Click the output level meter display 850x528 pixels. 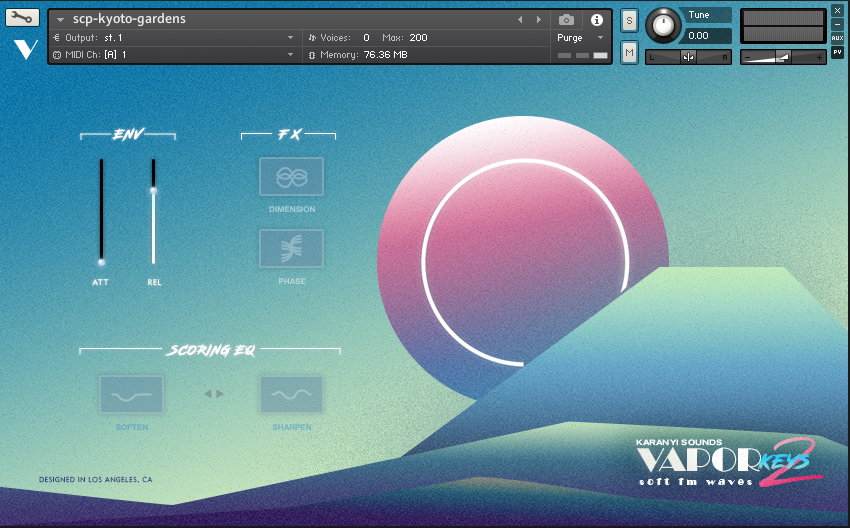[783, 25]
